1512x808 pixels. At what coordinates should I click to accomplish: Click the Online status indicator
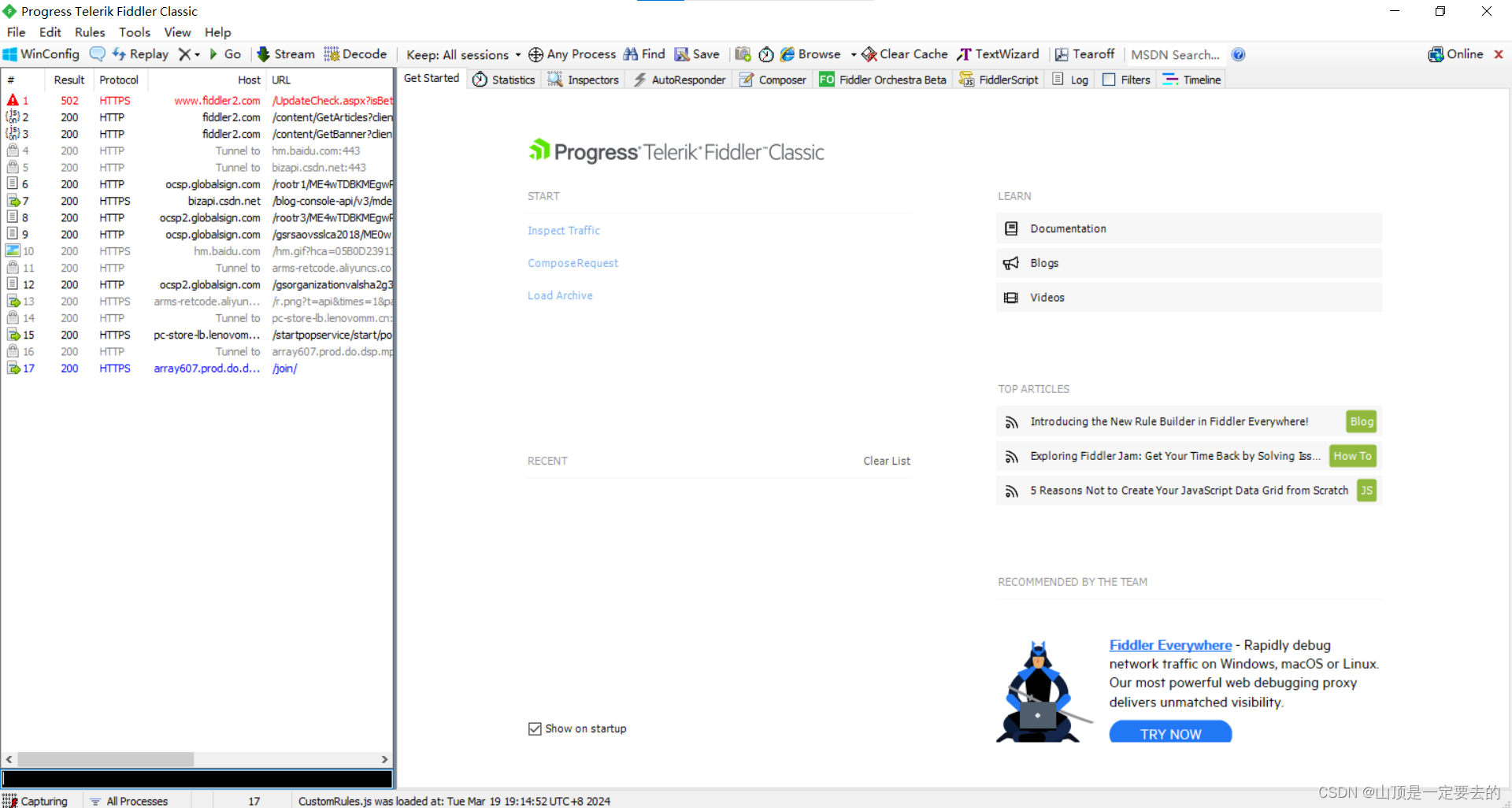click(x=1455, y=54)
